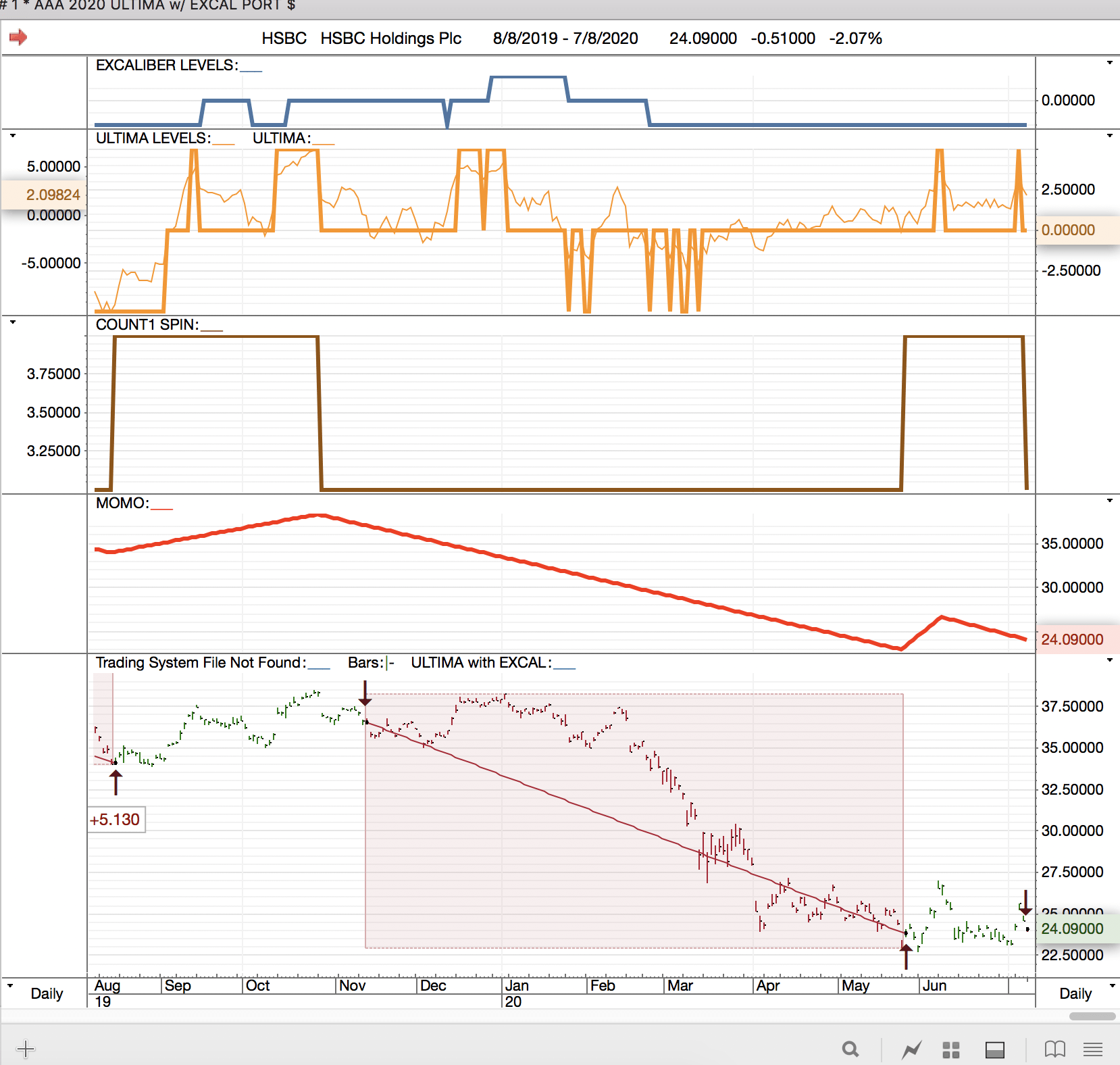Open the MOMO panel right-side dropdown arrow
This screenshot has height=1065, width=1120.
(x=1109, y=501)
